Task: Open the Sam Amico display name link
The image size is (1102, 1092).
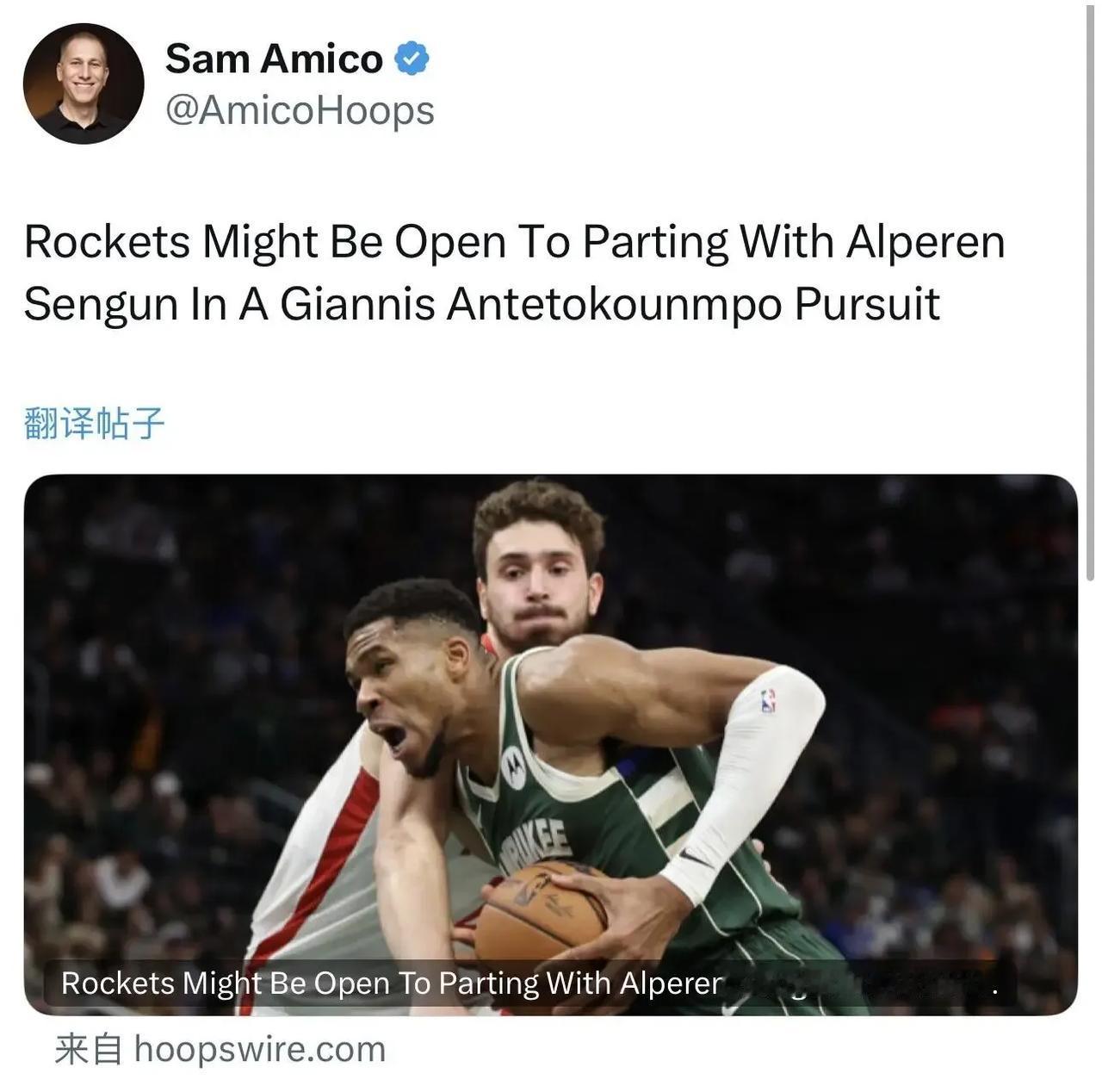Action: pyautogui.click(x=274, y=59)
